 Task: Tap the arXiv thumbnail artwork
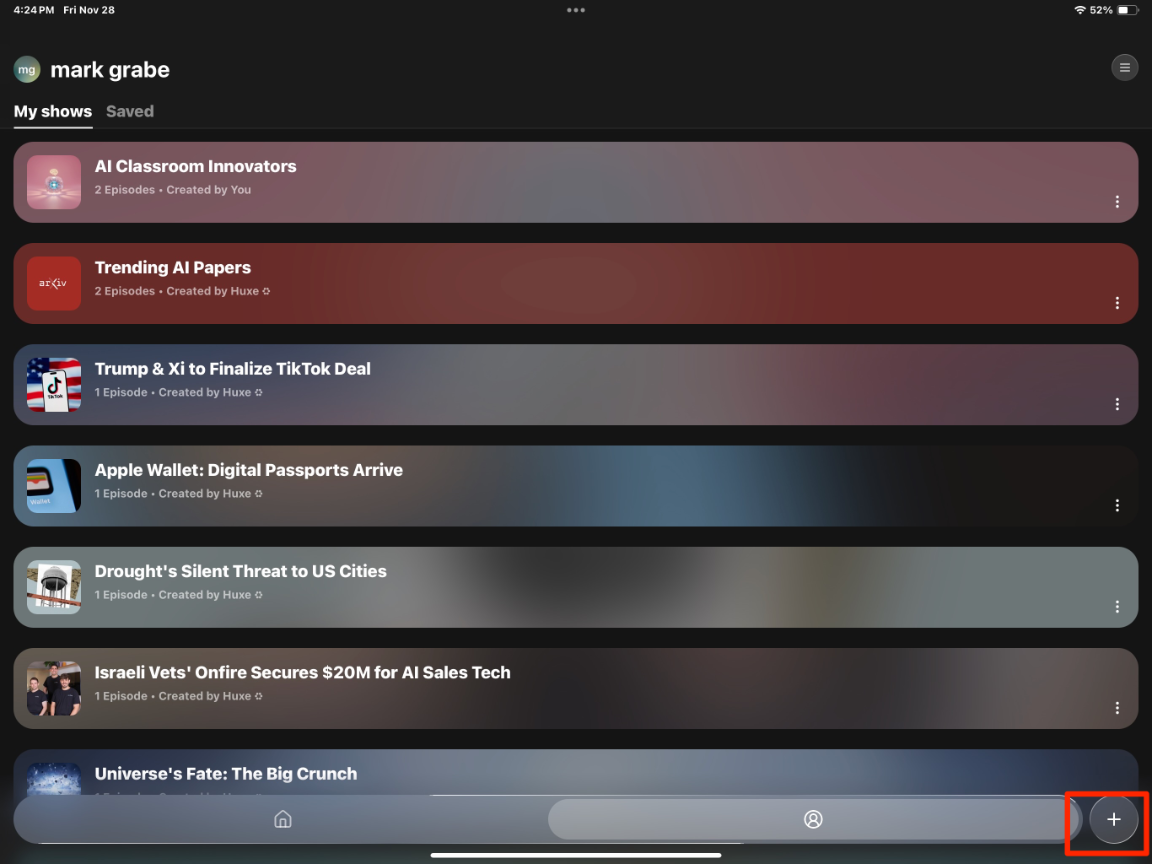(x=54, y=284)
